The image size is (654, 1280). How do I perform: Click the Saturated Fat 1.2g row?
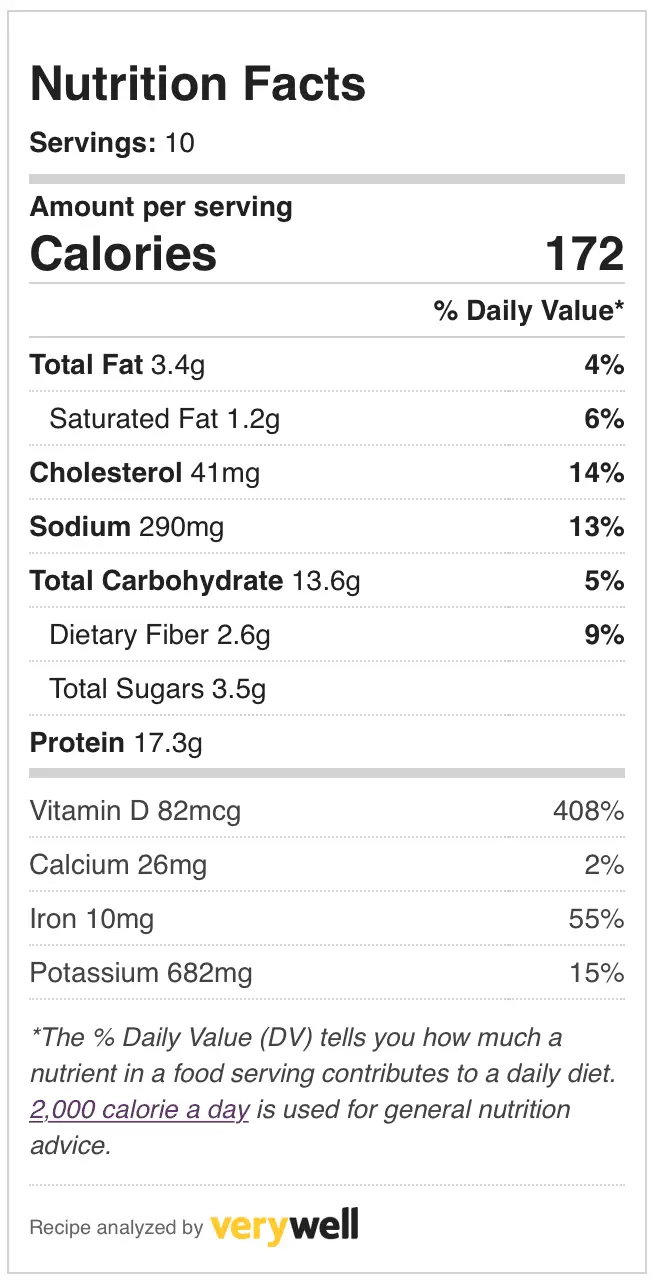tap(327, 419)
